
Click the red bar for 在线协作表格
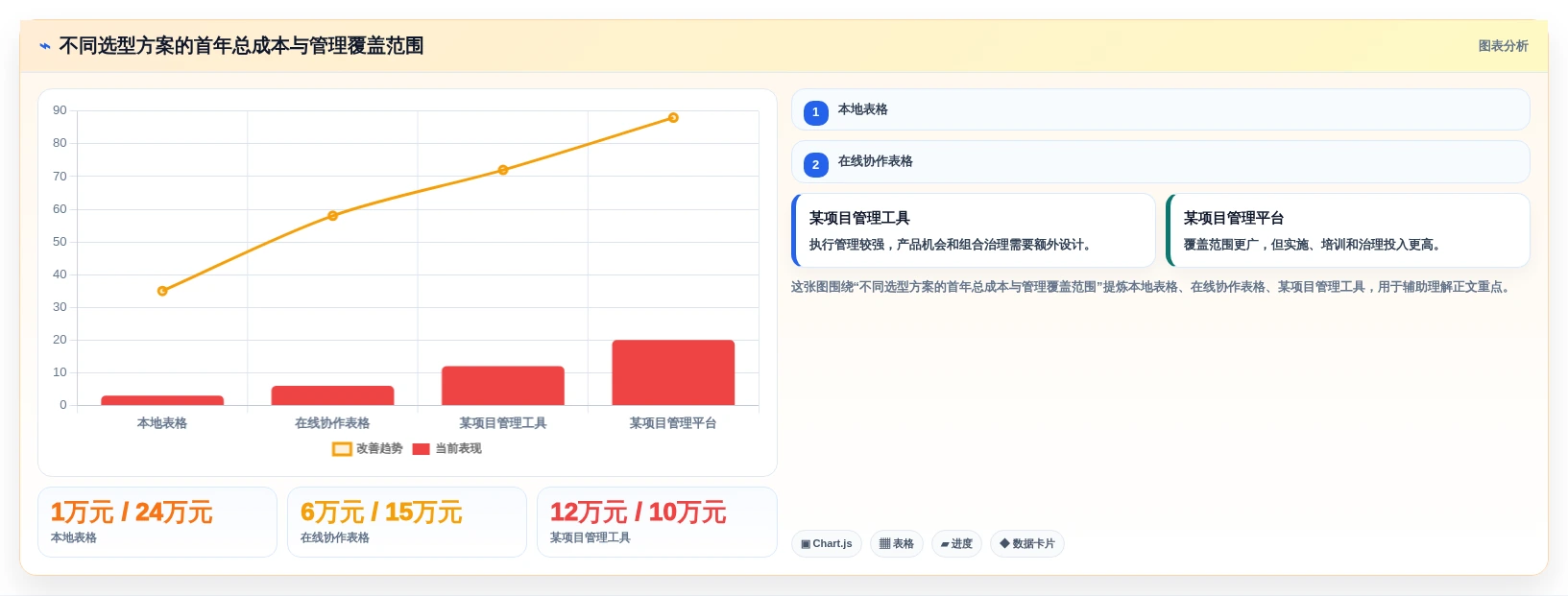click(x=332, y=395)
